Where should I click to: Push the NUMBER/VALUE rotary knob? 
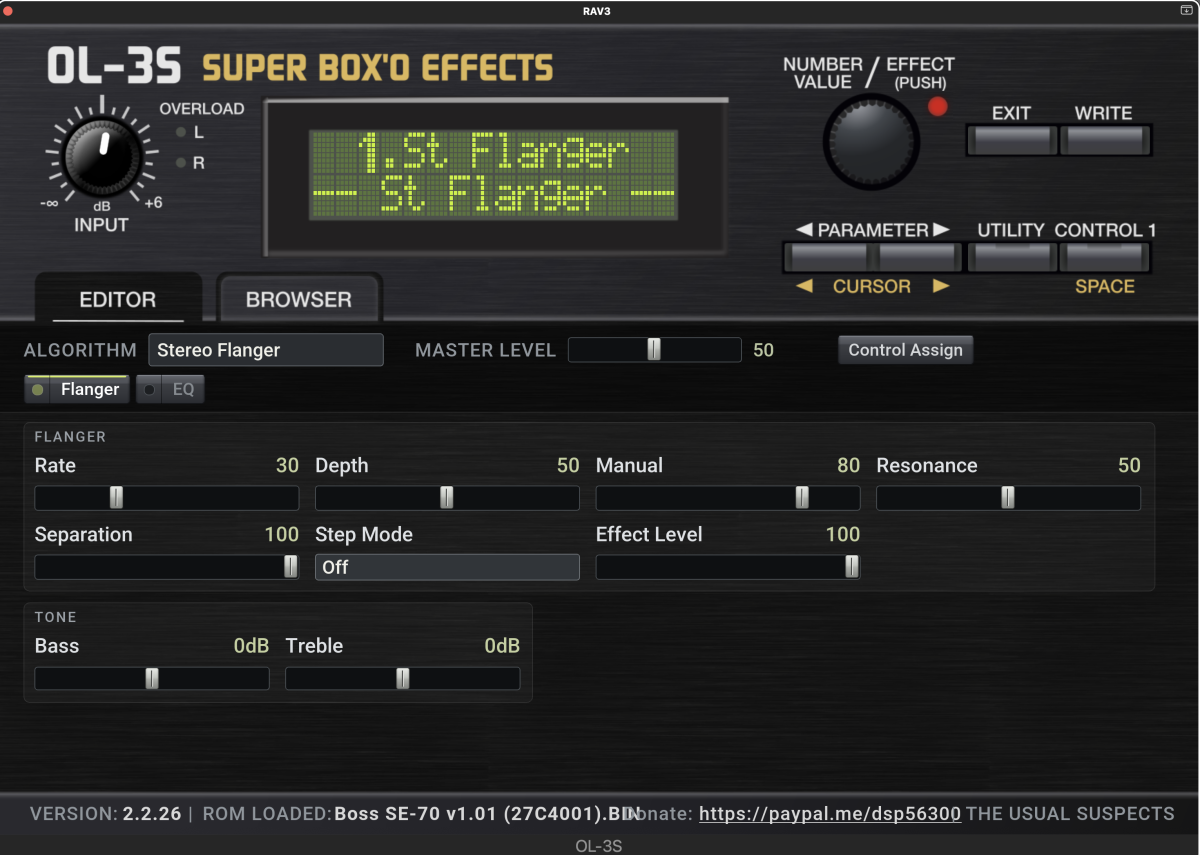tap(870, 143)
